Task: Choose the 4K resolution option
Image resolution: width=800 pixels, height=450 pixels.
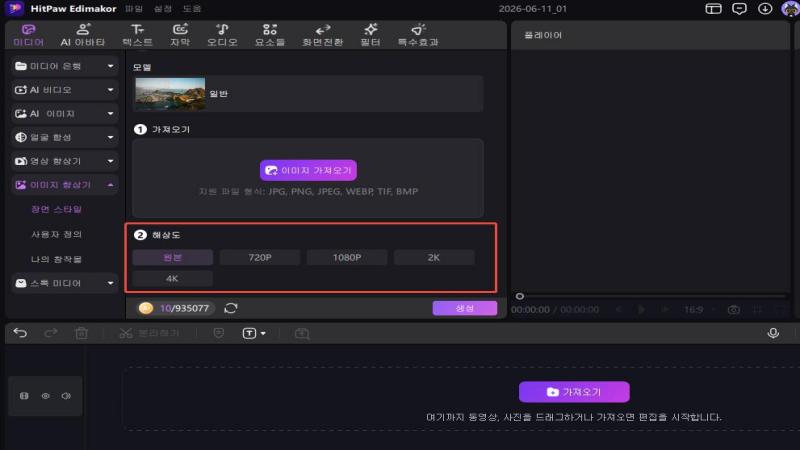Action: pos(172,279)
